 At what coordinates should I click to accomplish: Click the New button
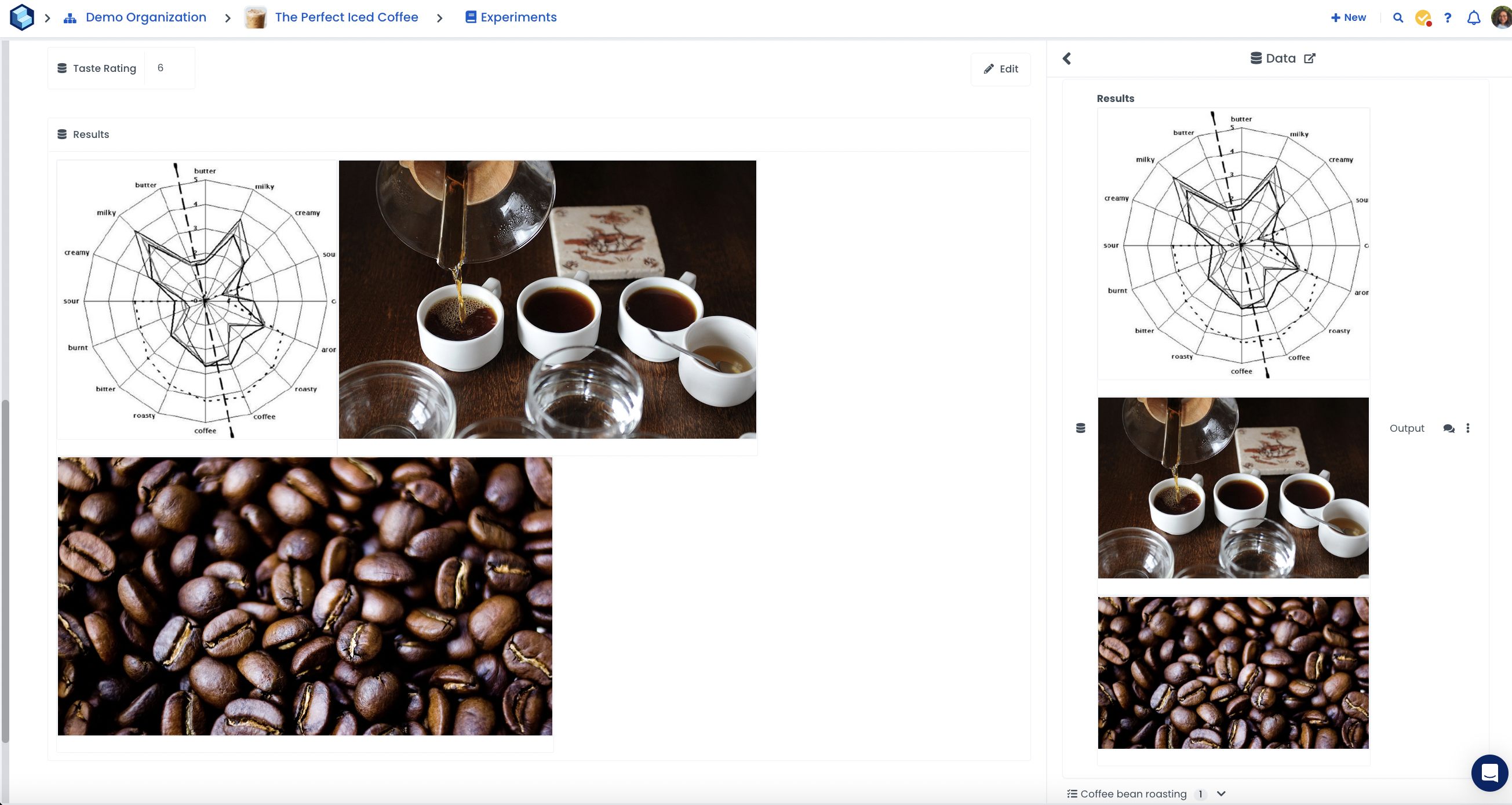[x=1348, y=17]
